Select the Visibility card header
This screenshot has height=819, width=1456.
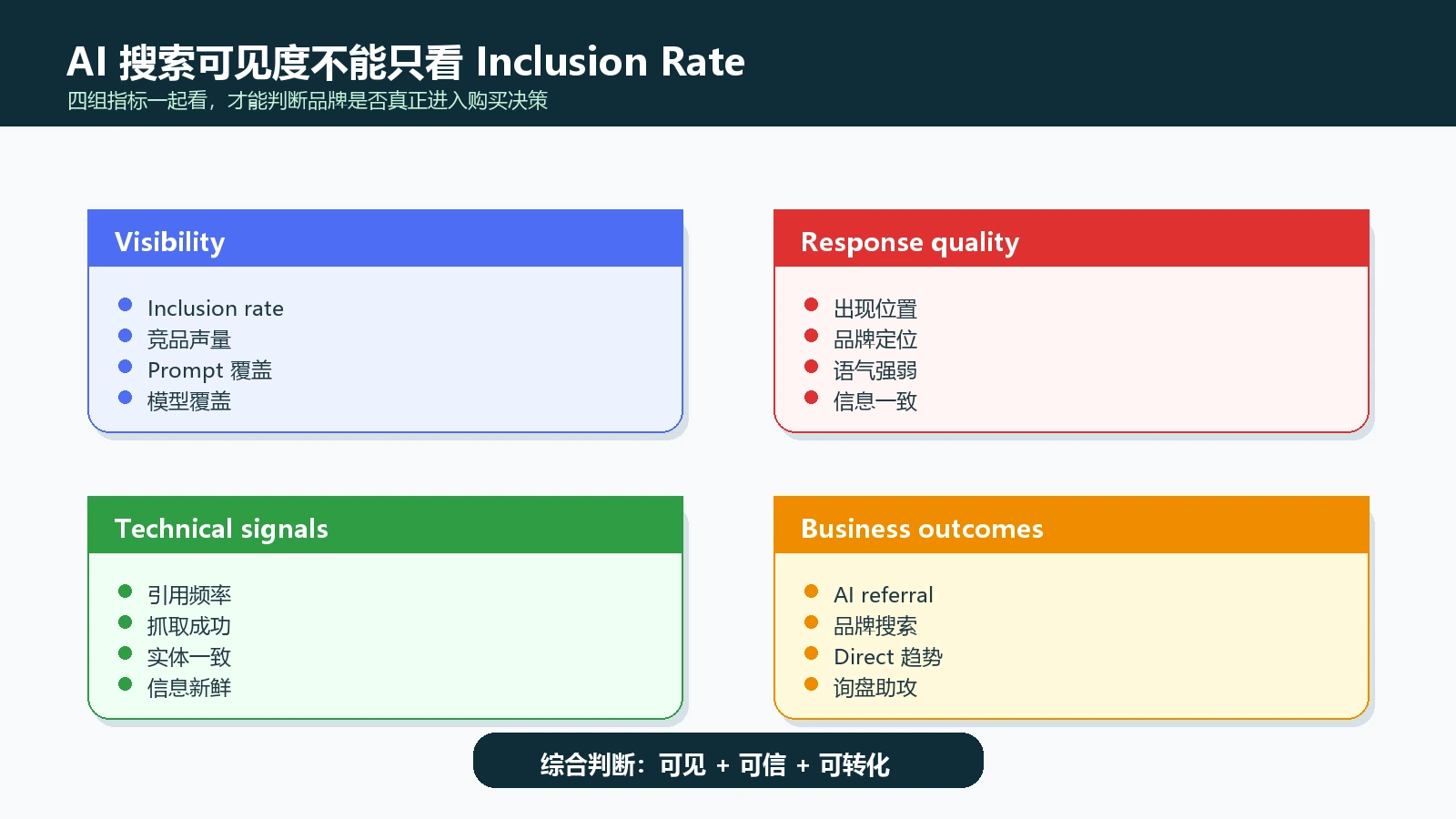pos(386,238)
